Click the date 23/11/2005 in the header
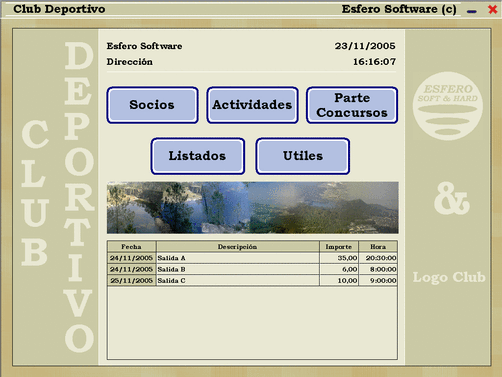Image resolution: width=502 pixels, height=377 pixels. [365, 46]
